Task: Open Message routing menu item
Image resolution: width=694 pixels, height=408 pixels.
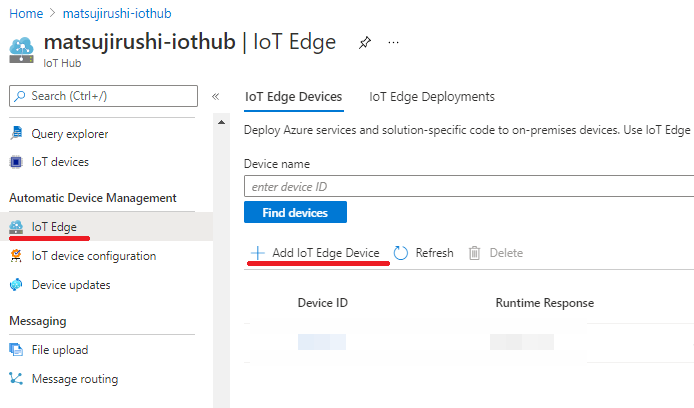Action: 75,379
